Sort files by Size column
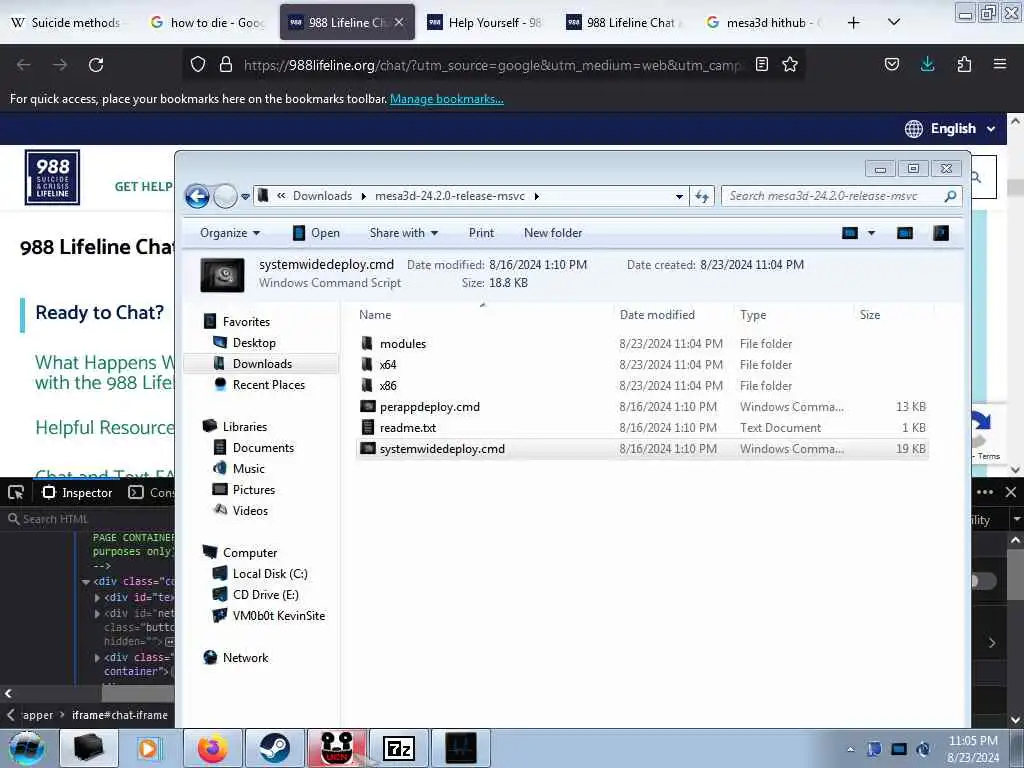 870,315
